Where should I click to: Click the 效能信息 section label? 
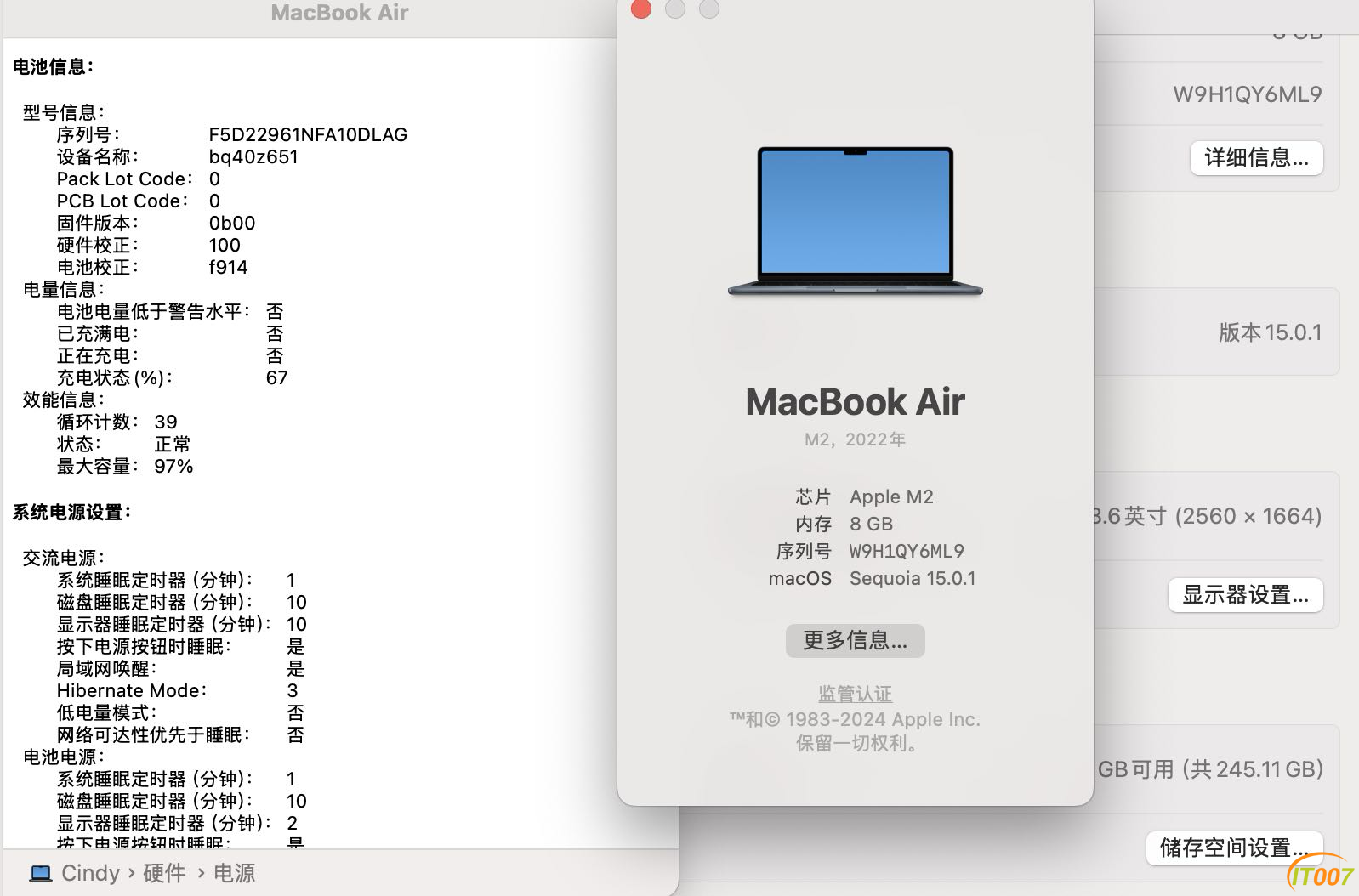(63, 400)
